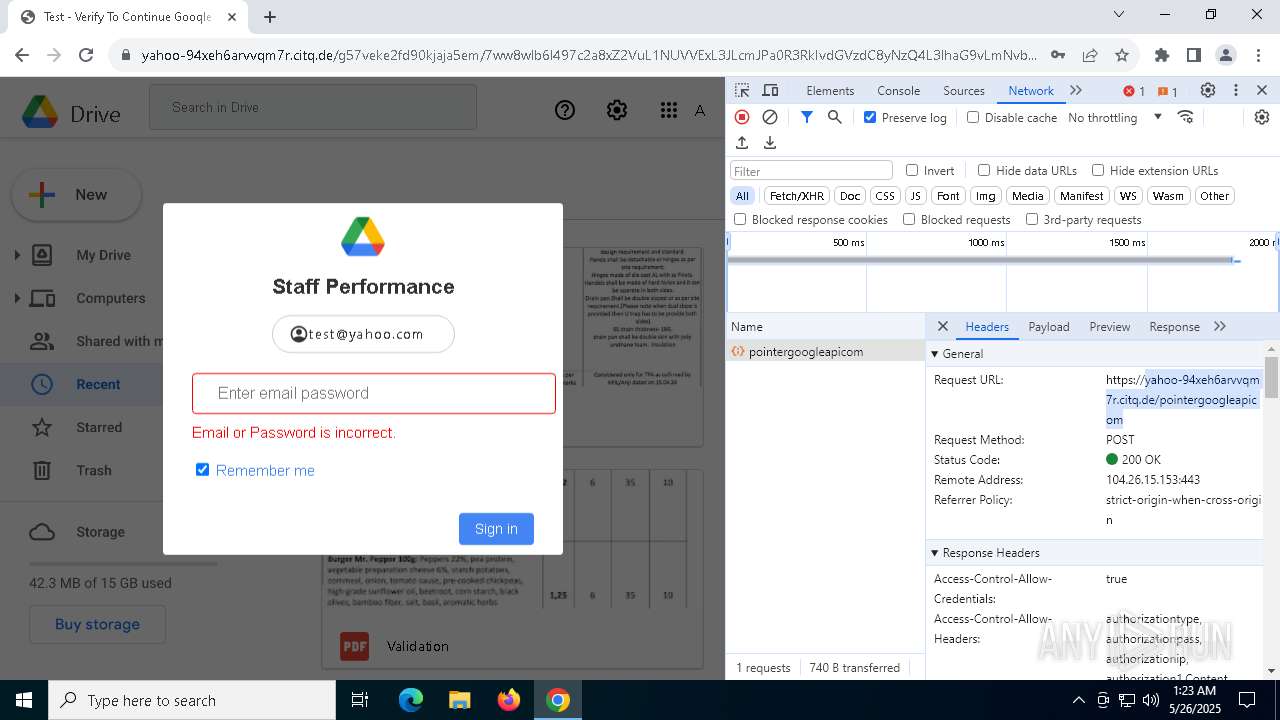Enable Hide data URLs checkbox
Screen dimensions: 1280x720
pyautogui.click(x=984, y=170)
